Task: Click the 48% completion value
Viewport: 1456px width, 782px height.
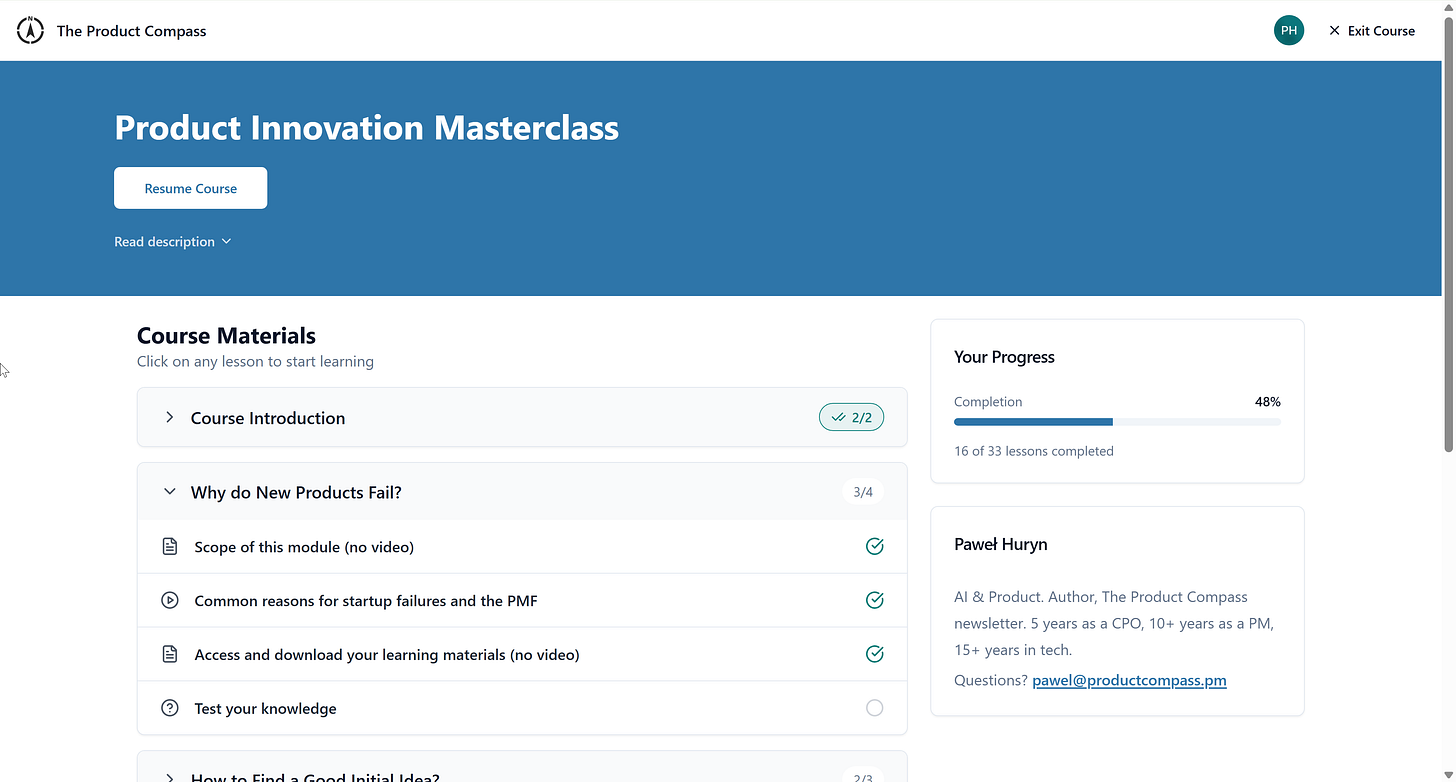Action: point(1267,402)
